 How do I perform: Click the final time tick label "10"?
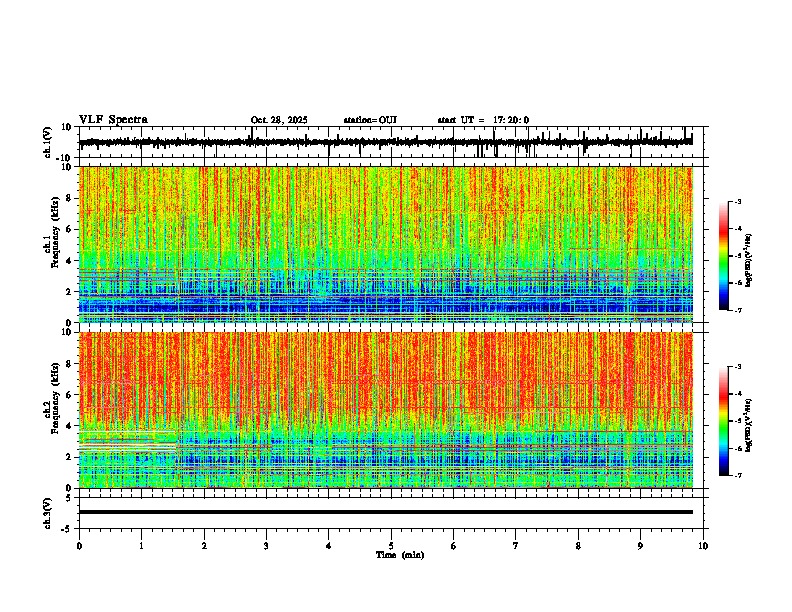703,546
